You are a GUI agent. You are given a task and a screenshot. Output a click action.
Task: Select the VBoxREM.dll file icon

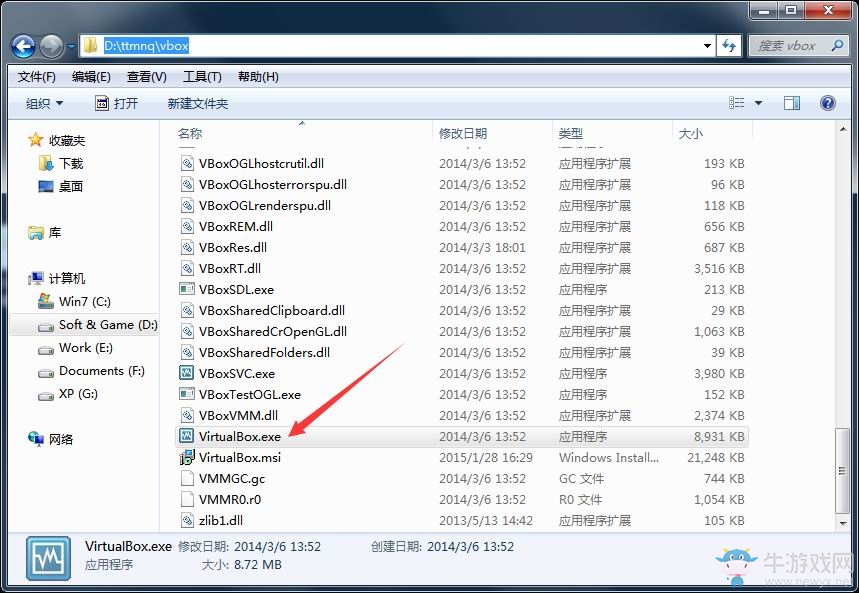coord(187,226)
